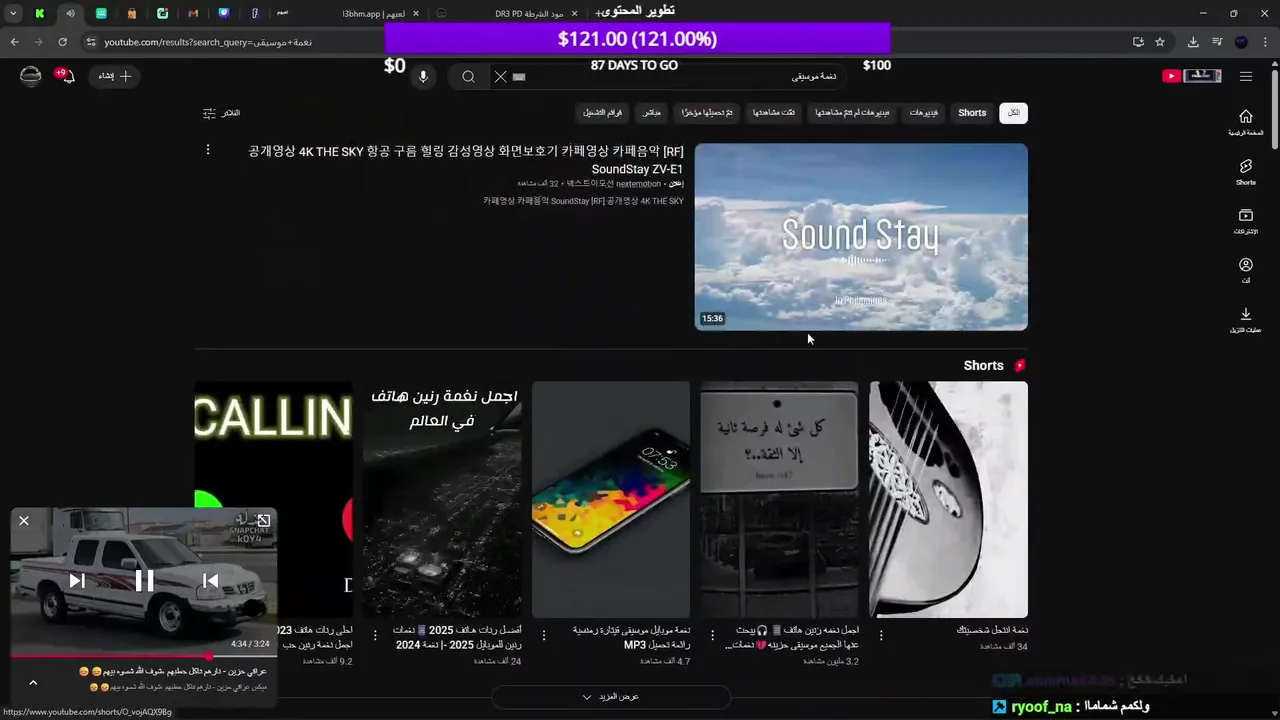Skip to next video in miniplayer

(x=77, y=581)
